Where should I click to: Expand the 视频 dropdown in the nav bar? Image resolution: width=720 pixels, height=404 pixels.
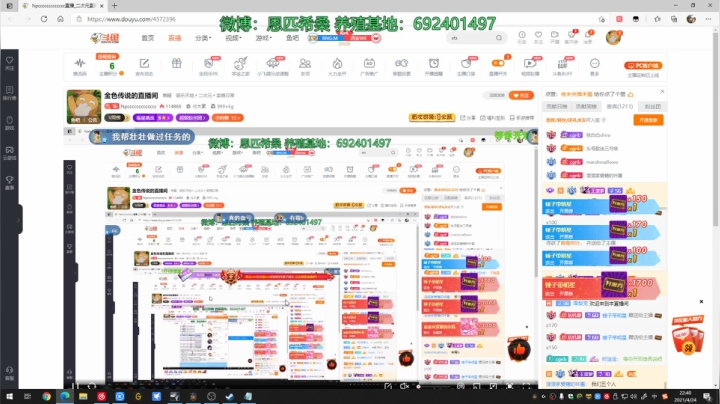point(233,38)
